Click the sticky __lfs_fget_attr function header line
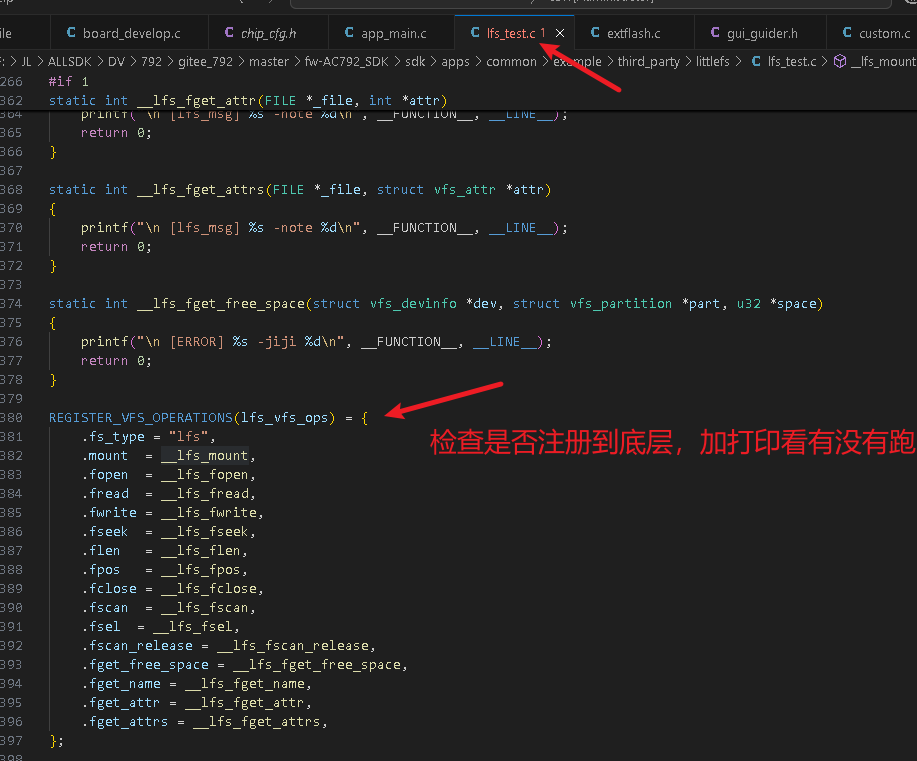 tap(248, 101)
